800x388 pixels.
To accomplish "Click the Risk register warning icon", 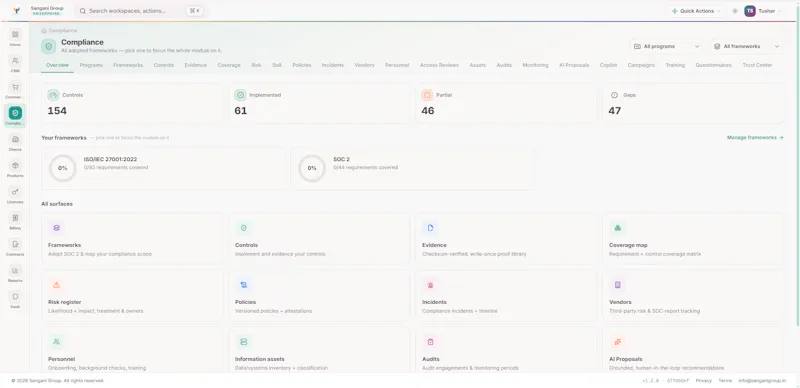I will [x=57, y=285].
